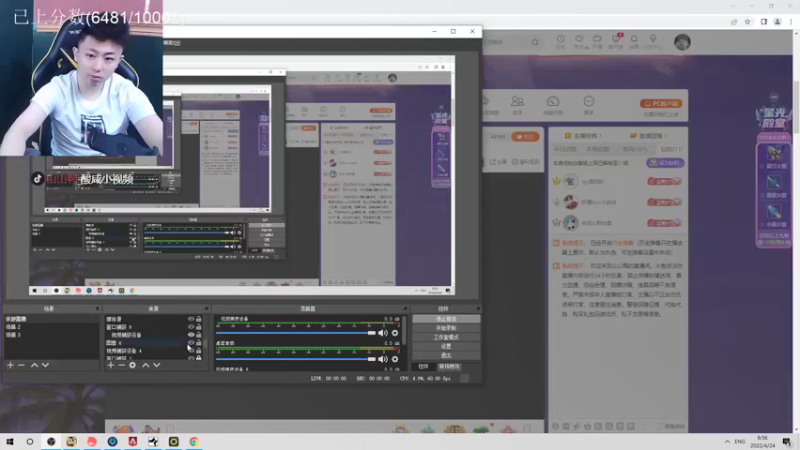Select the fans tab showing (11)
Screen dimensions: 800x450
pyautogui.click(x=671, y=149)
